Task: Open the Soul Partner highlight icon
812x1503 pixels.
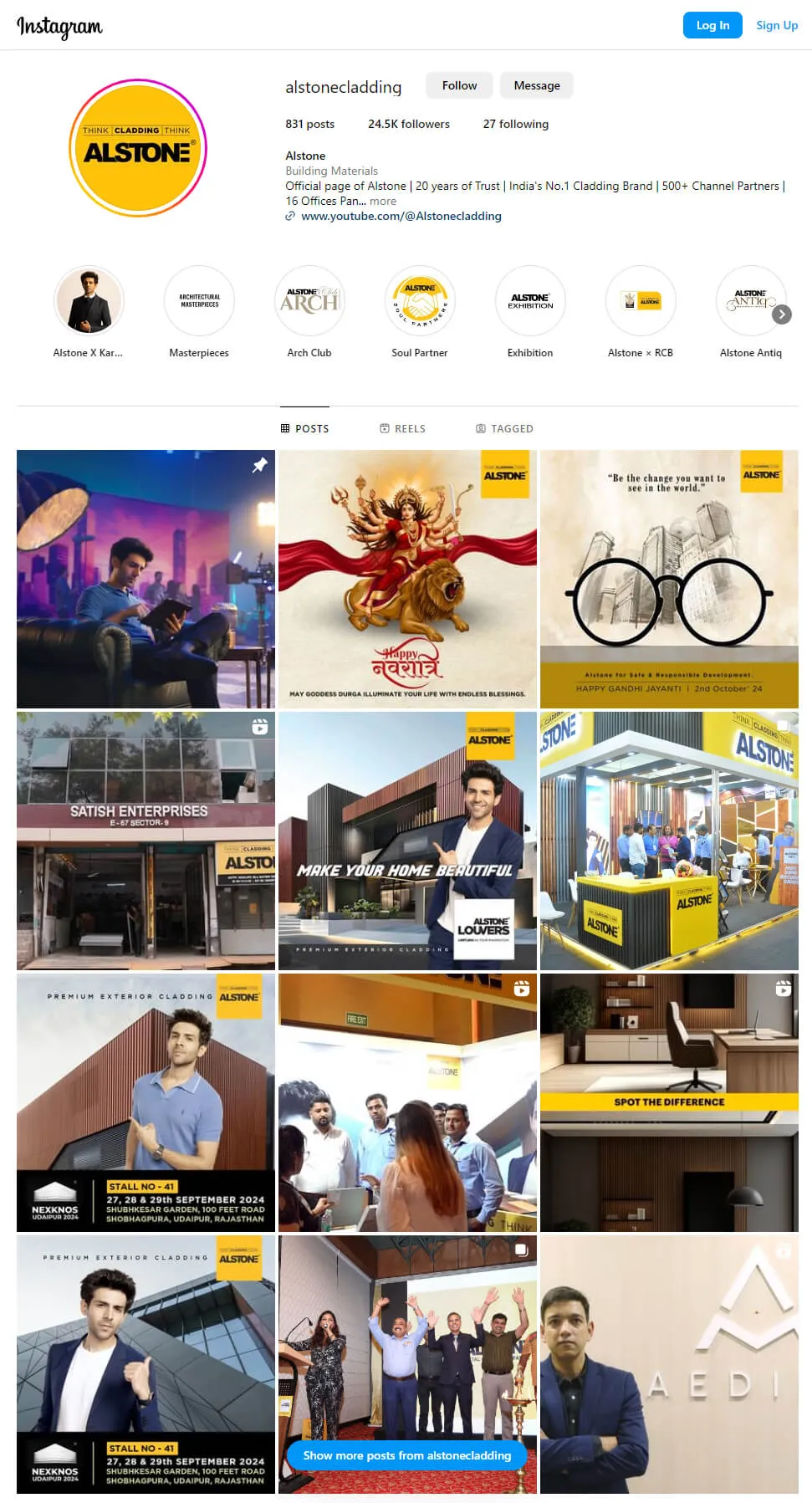Action: [x=420, y=301]
